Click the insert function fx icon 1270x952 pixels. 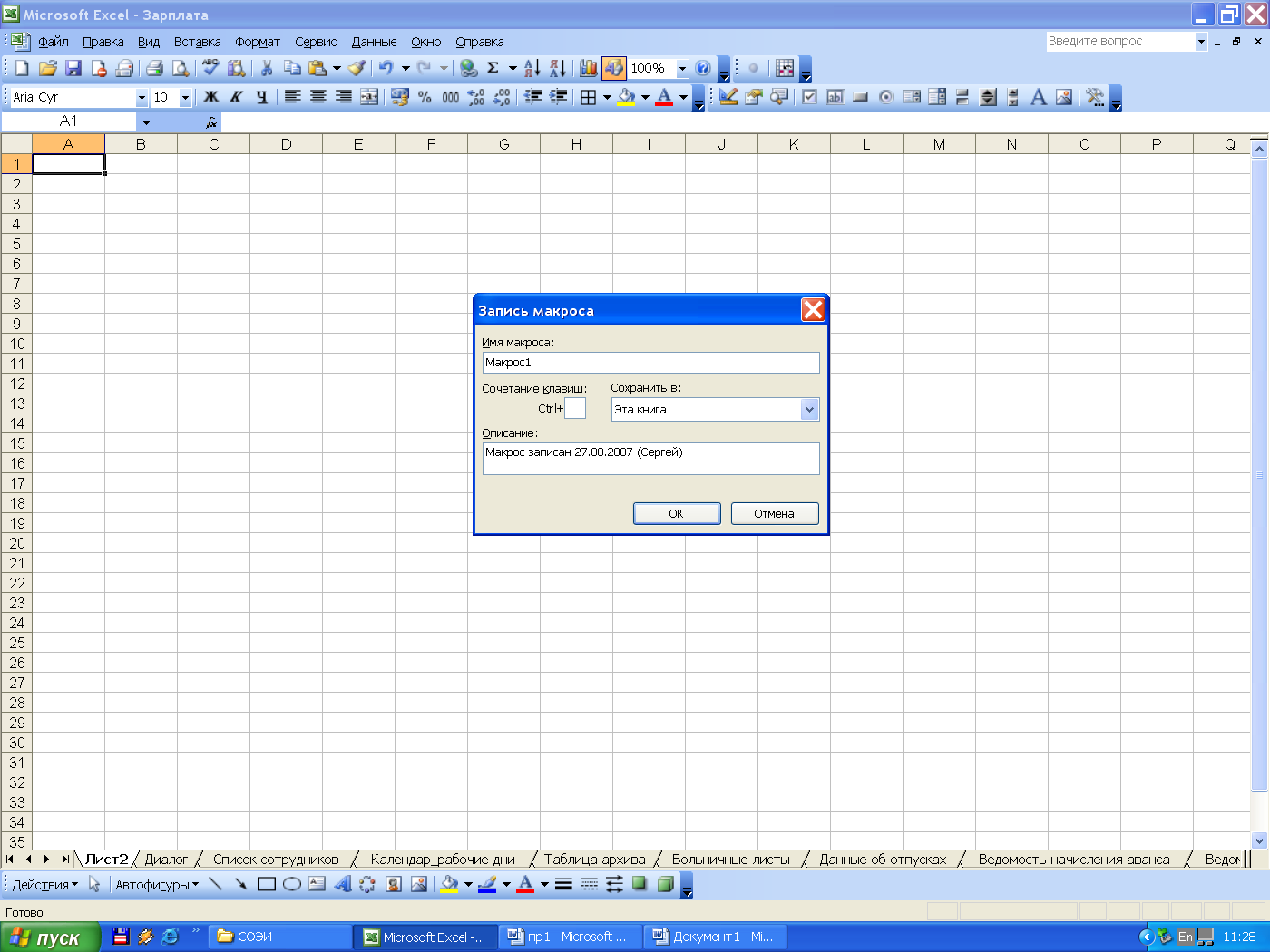211,122
